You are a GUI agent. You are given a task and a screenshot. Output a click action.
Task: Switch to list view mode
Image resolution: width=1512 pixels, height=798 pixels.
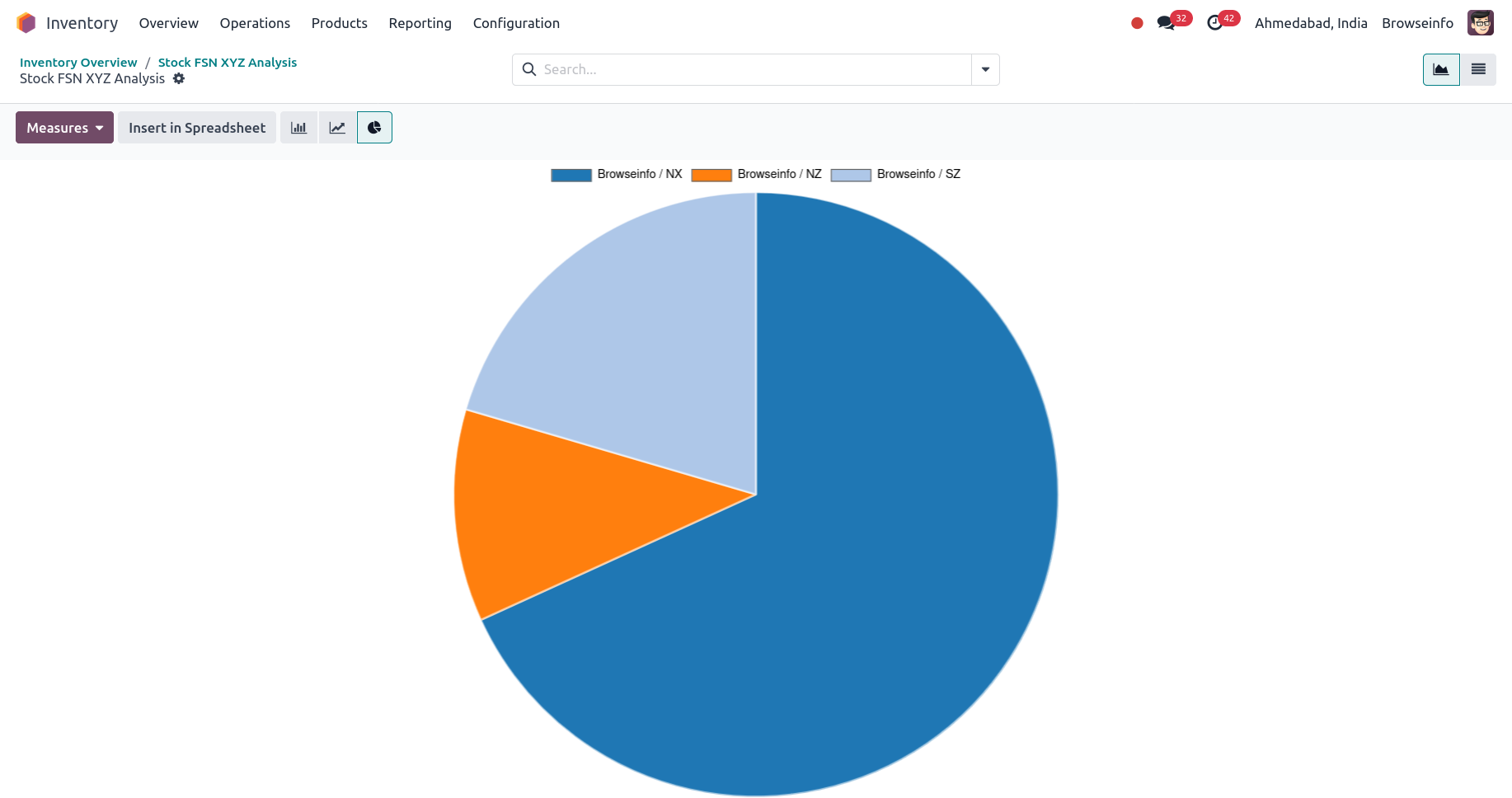point(1477,70)
